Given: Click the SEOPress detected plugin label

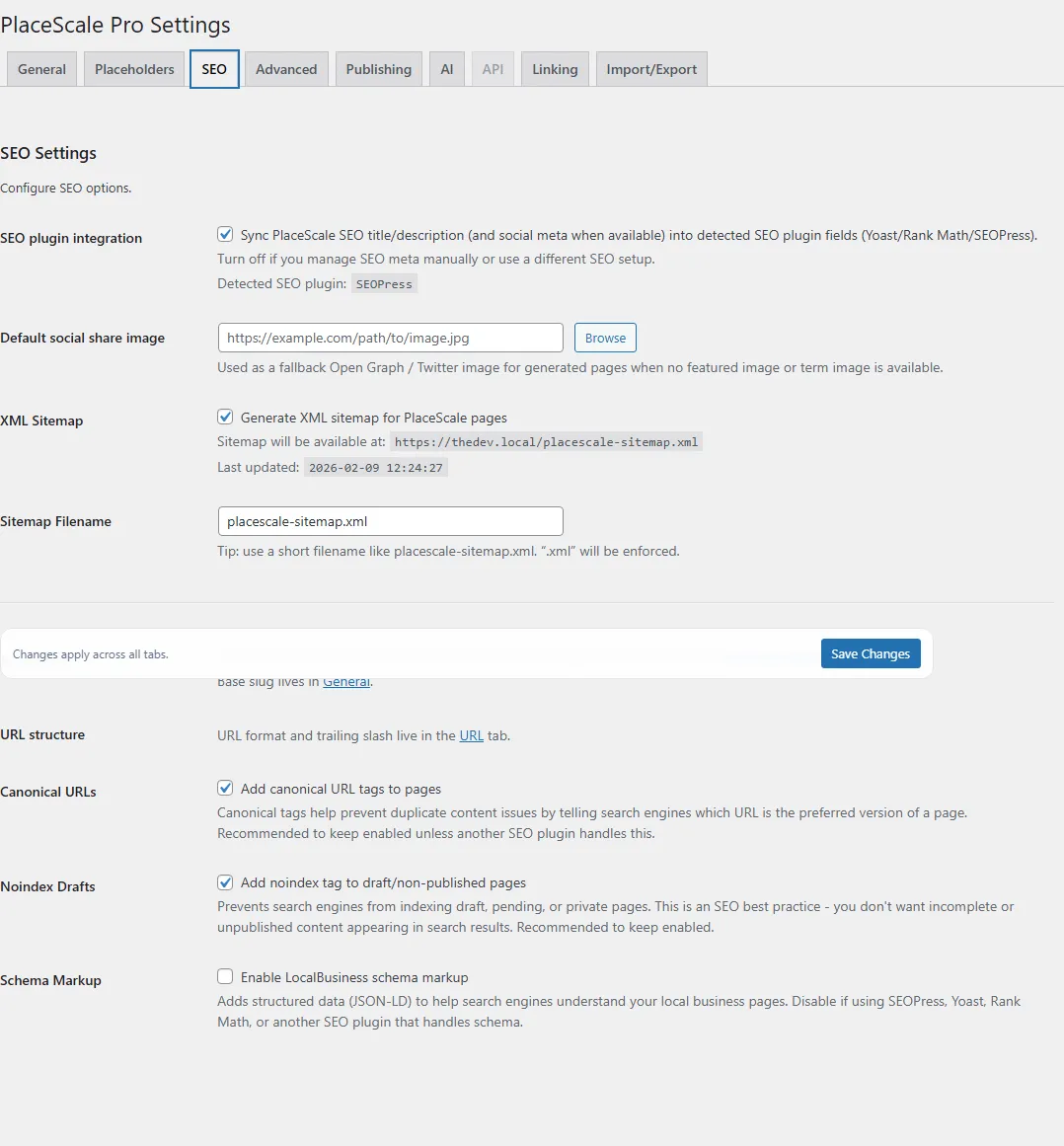Looking at the screenshot, I should (384, 283).
